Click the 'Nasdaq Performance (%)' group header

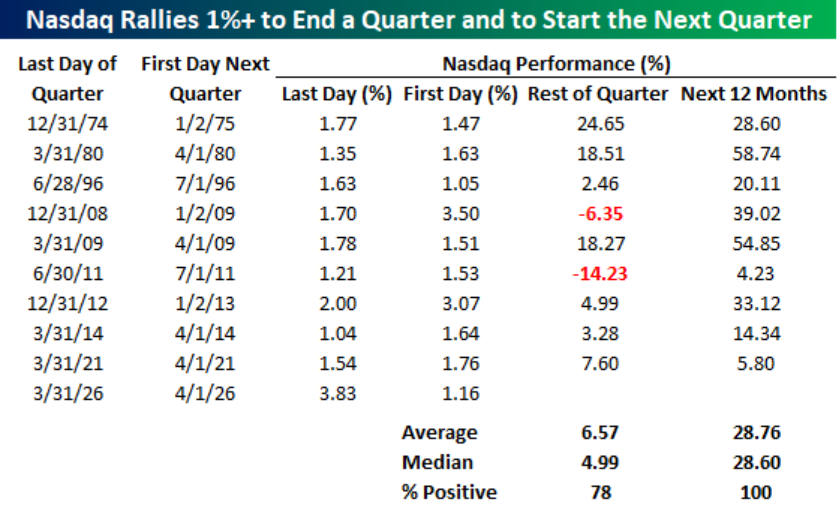click(x=555, y=64)
